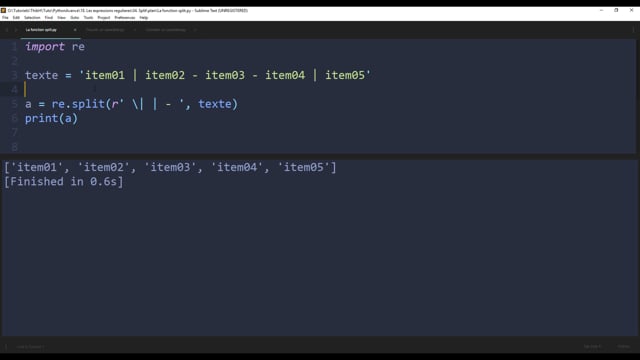
Task: Open the View menu
Action: coord(61,18)
